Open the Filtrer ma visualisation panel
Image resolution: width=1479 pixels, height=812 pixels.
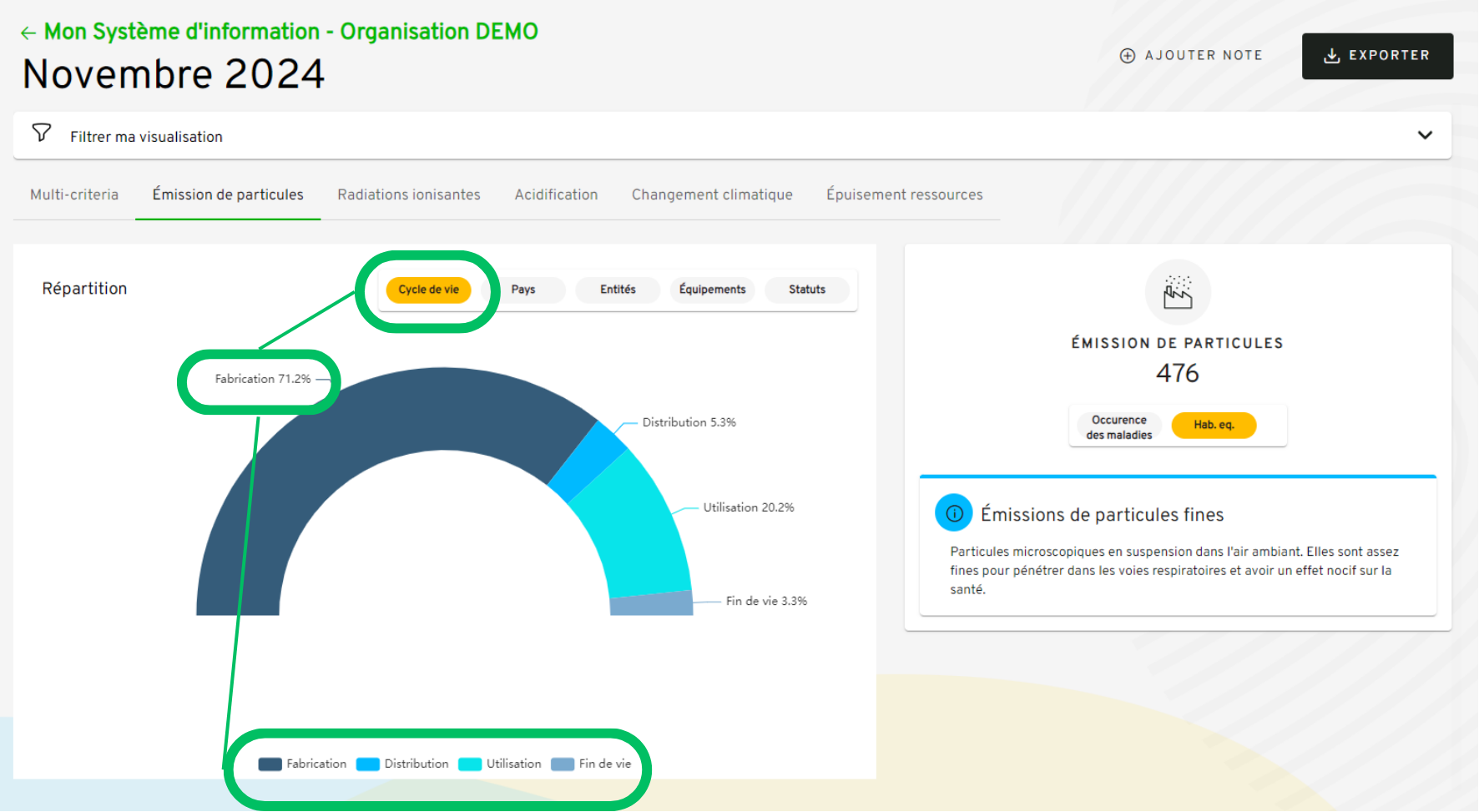click(732, 136)
